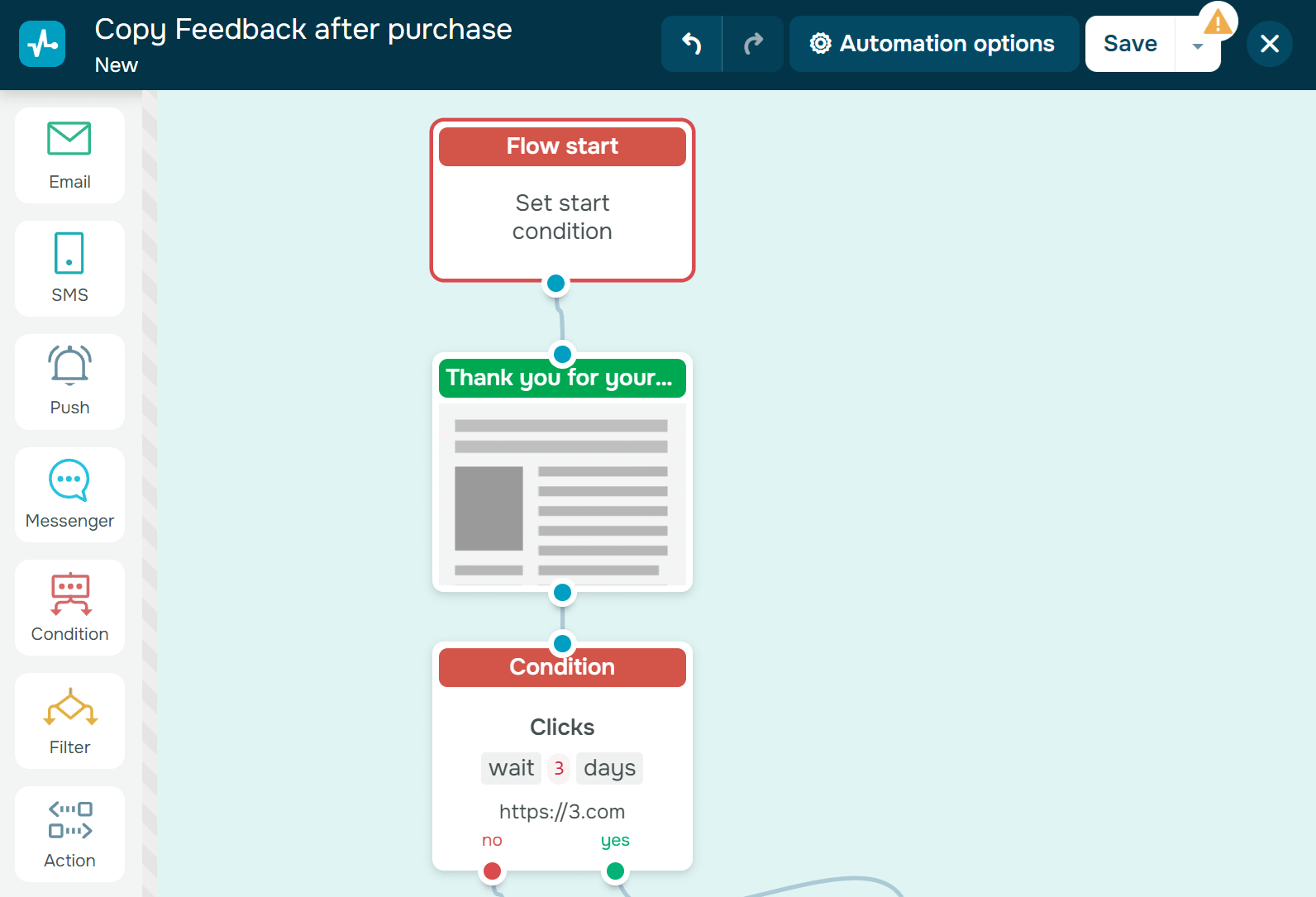Image resolution: width=1316 pixels, height=897 pixels.
Task: Click Set start condition text
Action: tap(562, 217)
